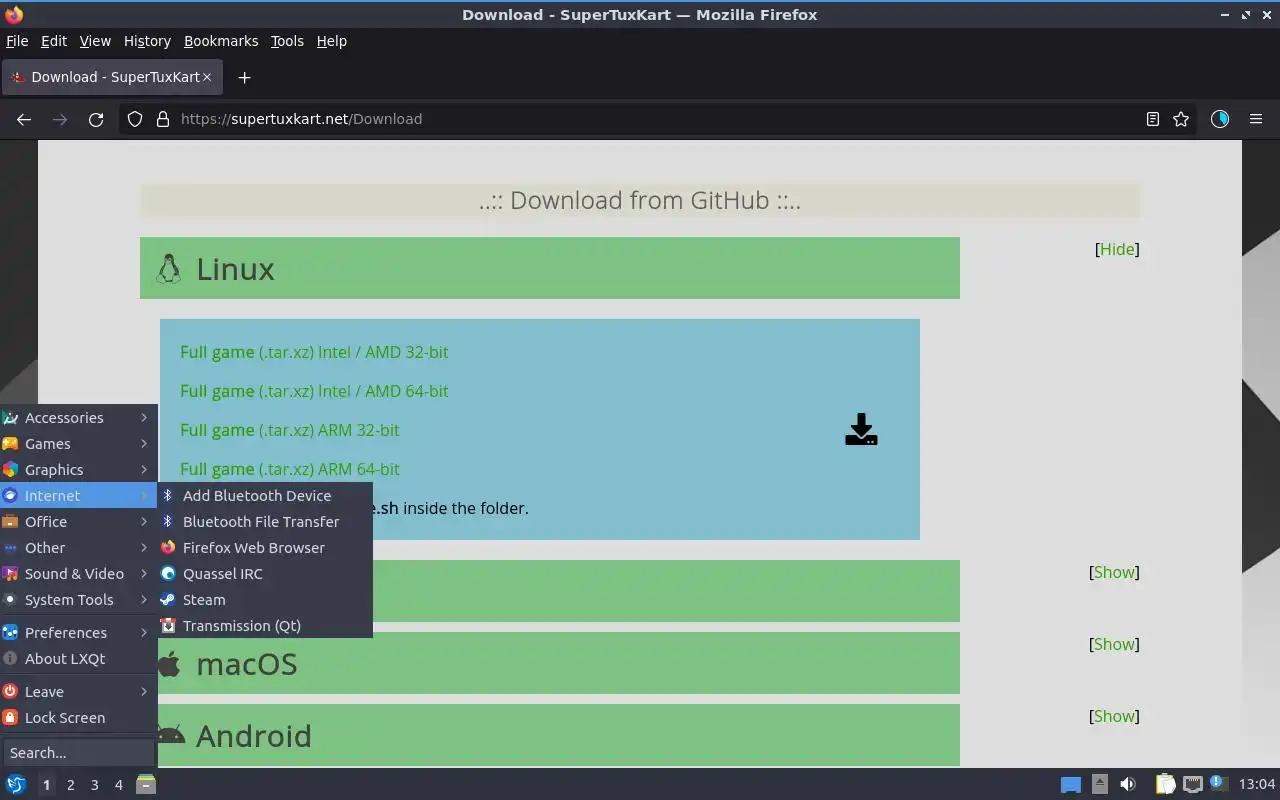This screenshot has width=1280, height=800.
Task: Launch Steam from the Internet submenu
Action: pyautogui.click(x=265, y=599)
